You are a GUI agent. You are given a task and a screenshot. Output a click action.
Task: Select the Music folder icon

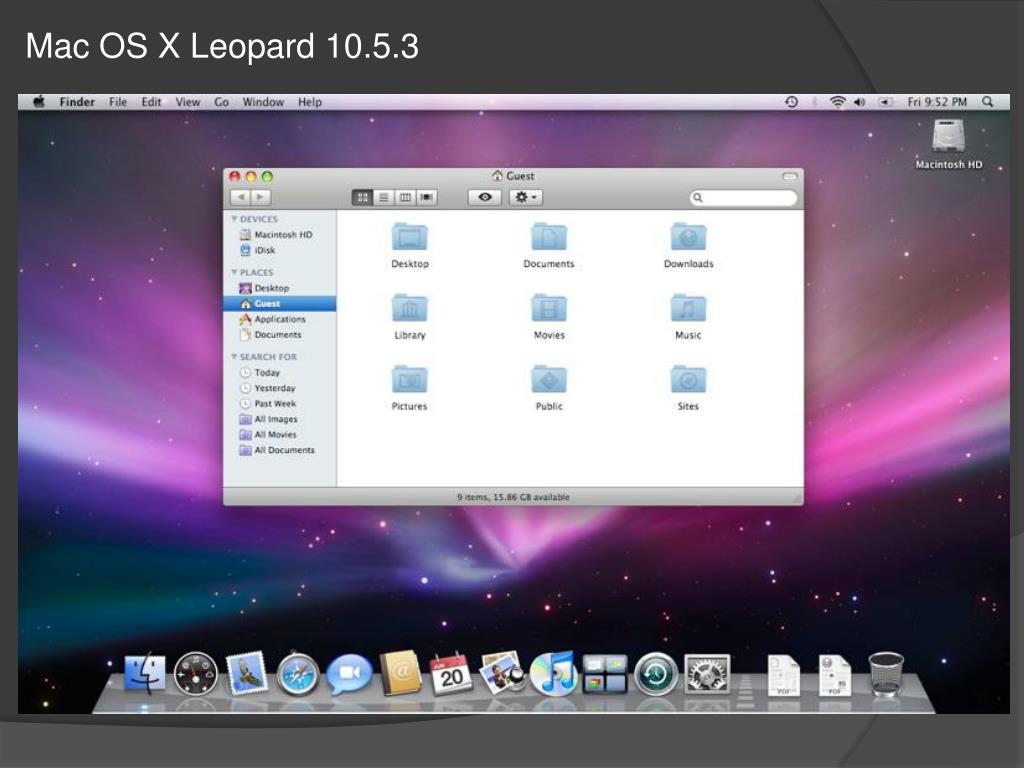click(x=688, y=308)
